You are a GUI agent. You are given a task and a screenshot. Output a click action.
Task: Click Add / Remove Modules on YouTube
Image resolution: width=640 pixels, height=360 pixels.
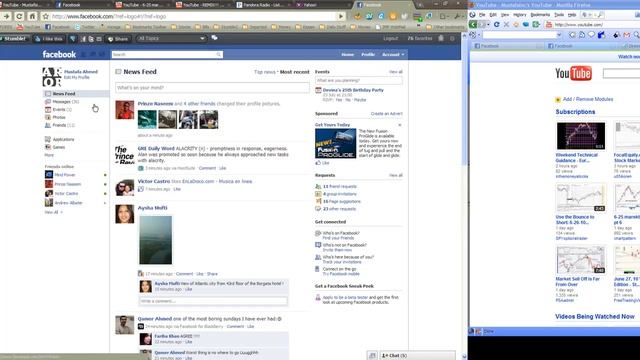(588, 99)
